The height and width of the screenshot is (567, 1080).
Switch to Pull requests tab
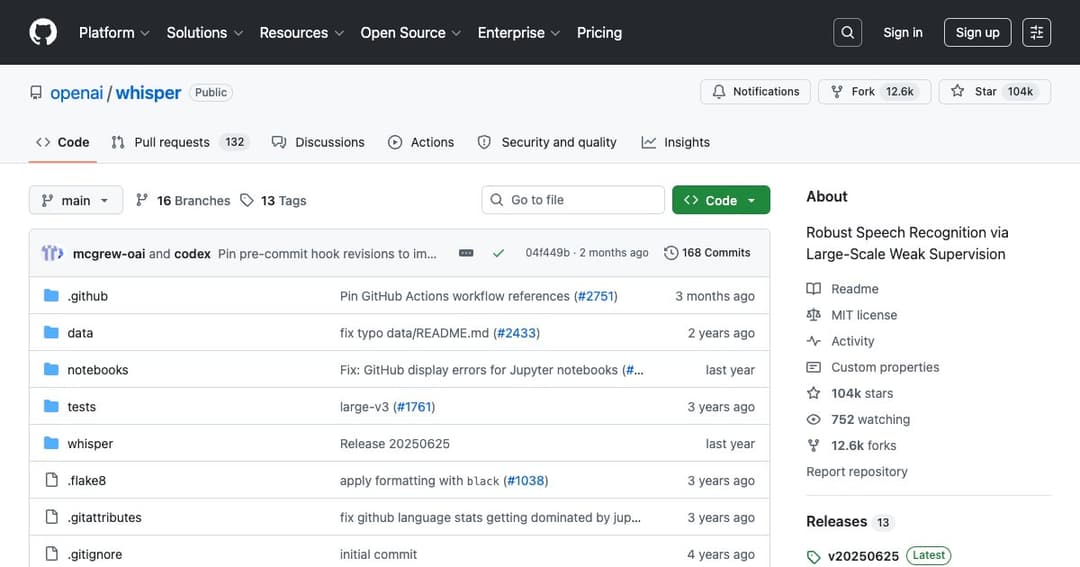[179, 142]
